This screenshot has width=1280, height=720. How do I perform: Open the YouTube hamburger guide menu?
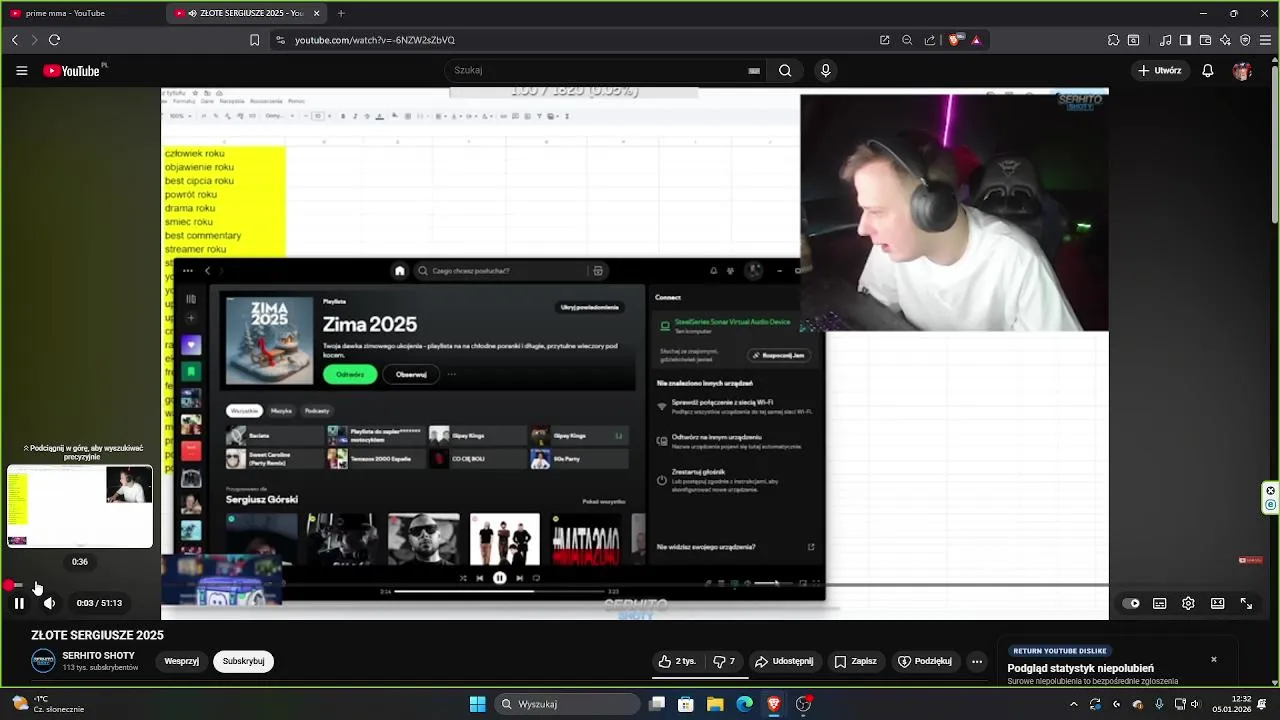(x=21, y=71)
